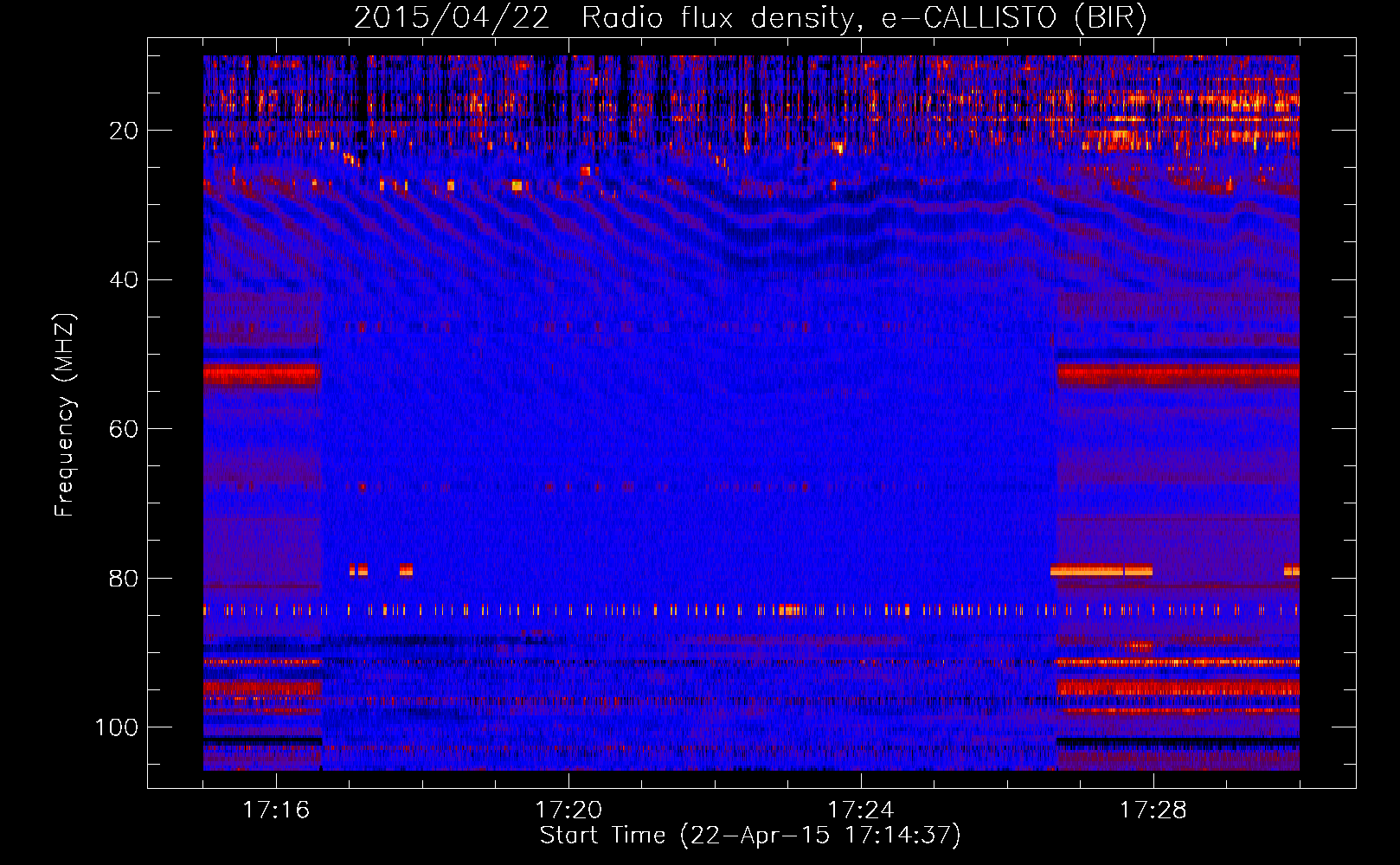Click the "17:28" time tick label
This screenshot has width=1400, height=865.
pos(1153,810)
